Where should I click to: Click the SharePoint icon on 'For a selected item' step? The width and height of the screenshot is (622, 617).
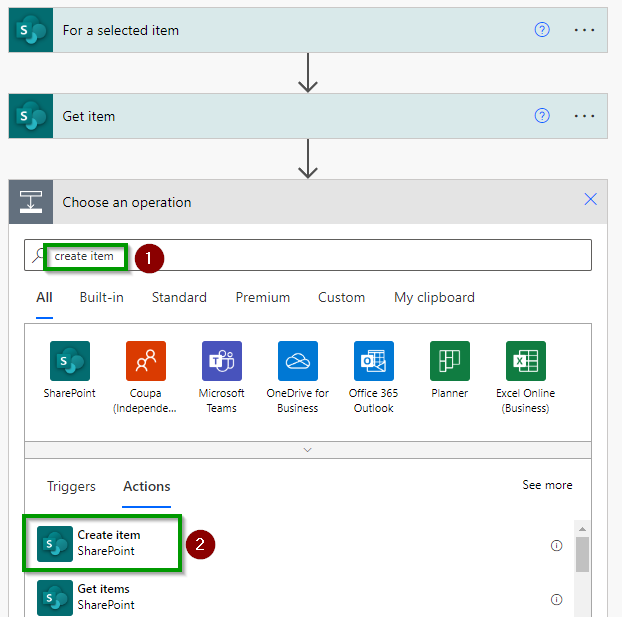click(31, 30)
